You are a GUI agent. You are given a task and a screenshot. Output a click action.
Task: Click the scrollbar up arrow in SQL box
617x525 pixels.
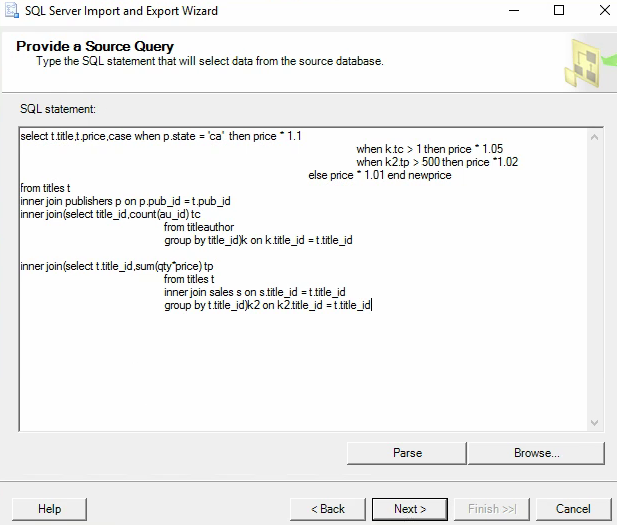594,137
